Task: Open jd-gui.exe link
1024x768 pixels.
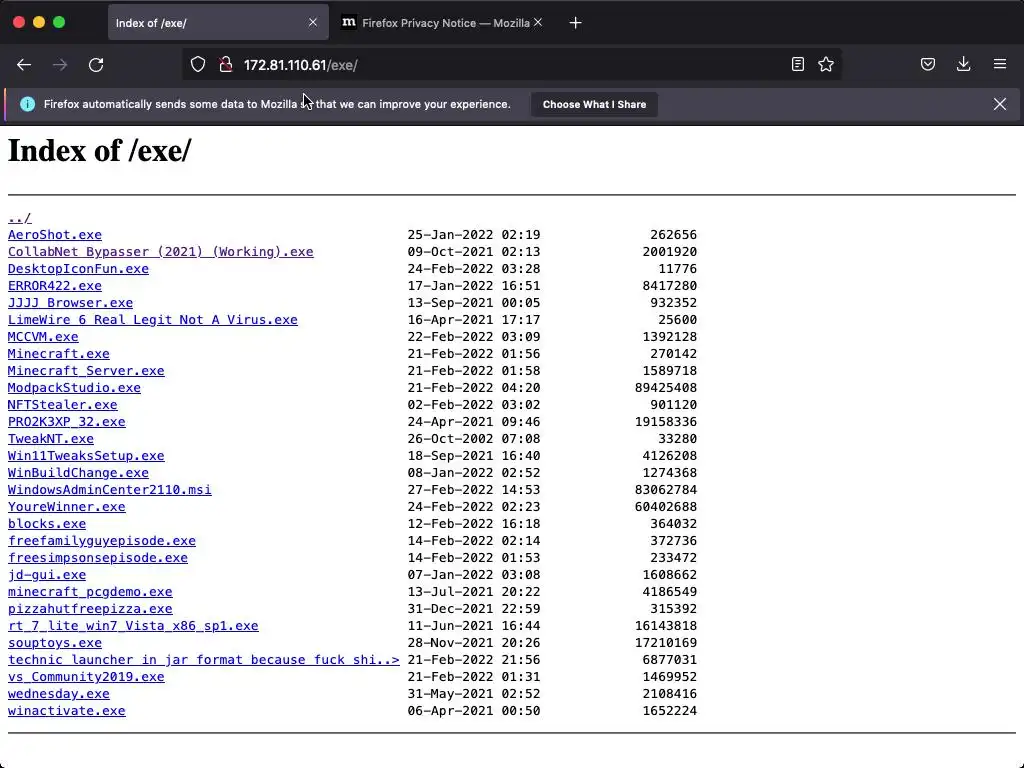Action: point(47,574)
